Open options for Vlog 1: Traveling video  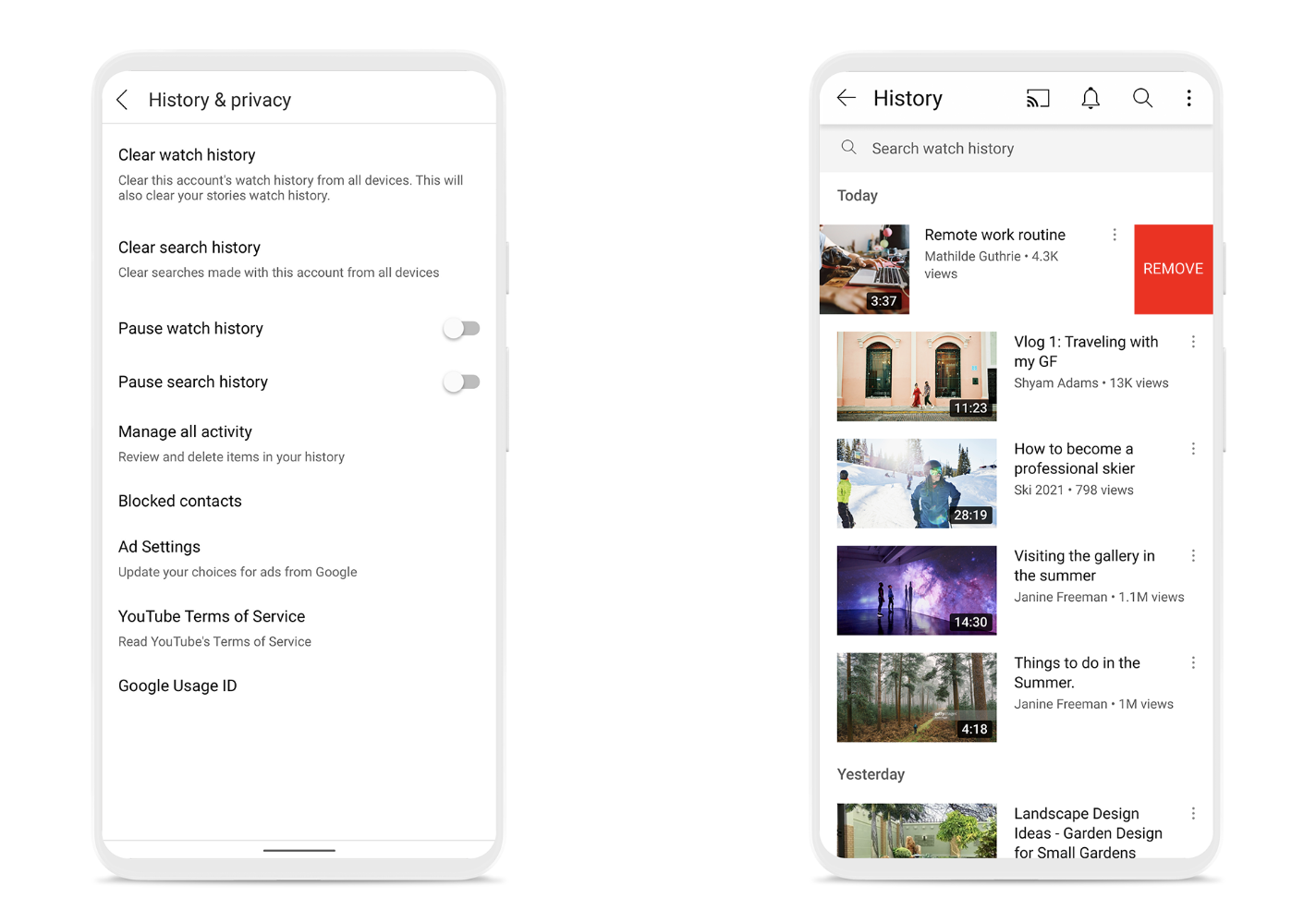(x=1193, y=342)
